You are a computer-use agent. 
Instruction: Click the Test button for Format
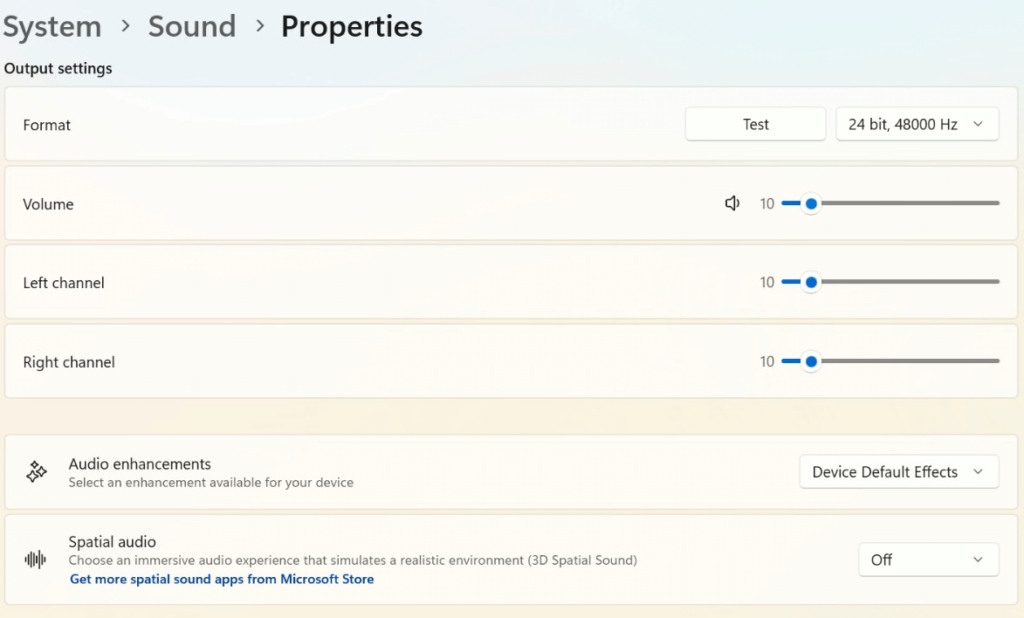pyautogui.click(x=756, y=124)
